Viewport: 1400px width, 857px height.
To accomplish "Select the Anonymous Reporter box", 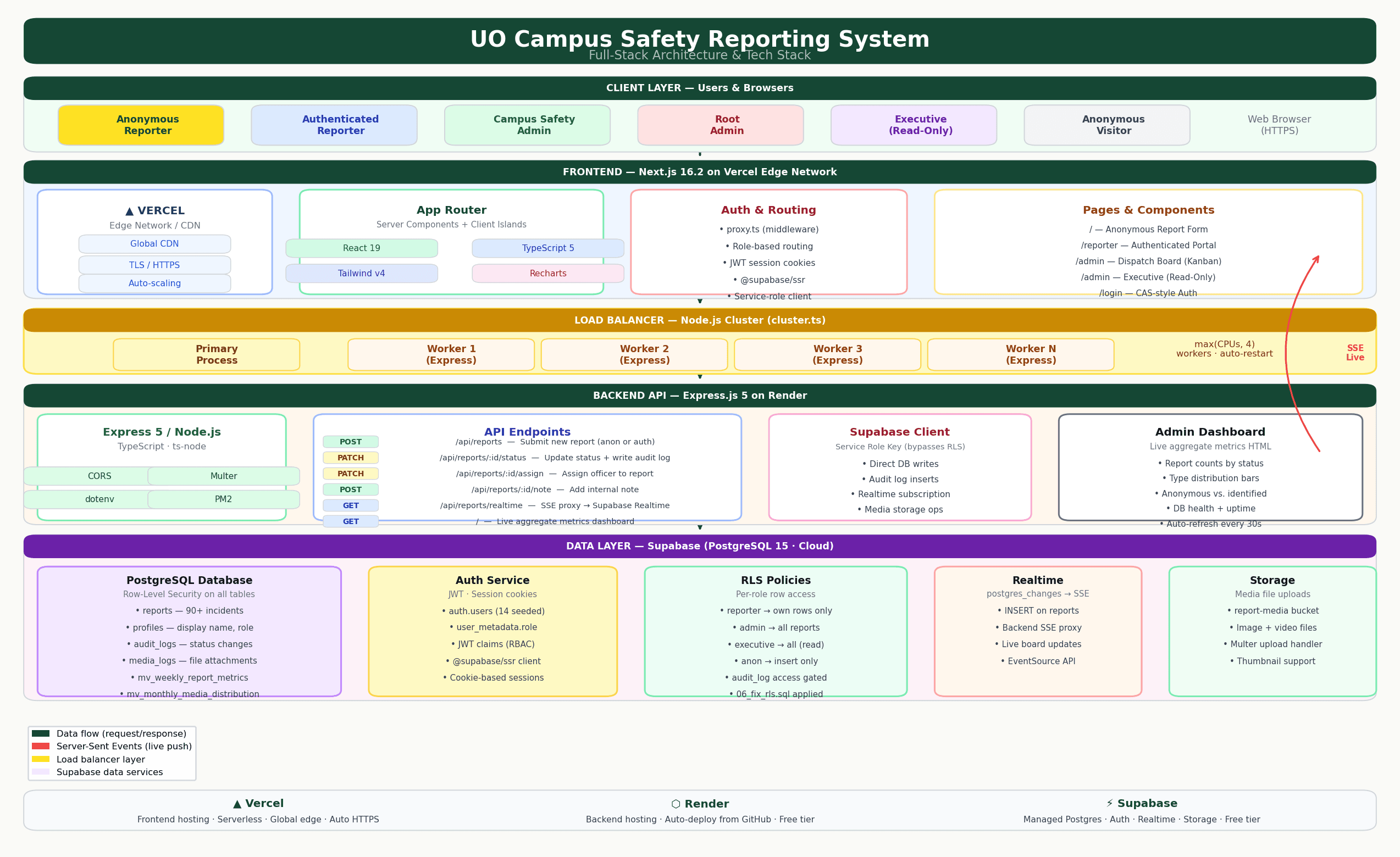I will pos(141,125).
